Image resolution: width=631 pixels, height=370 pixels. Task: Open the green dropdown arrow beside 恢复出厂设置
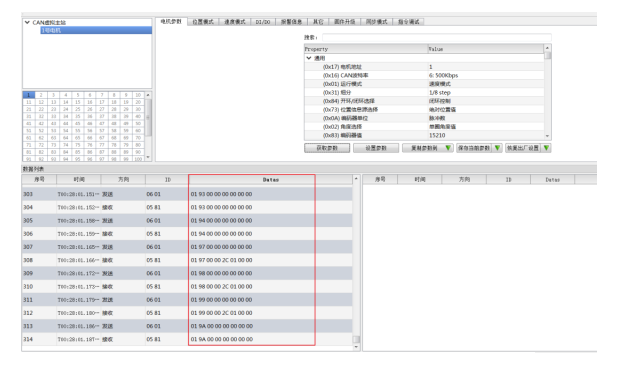(x=546, y=148)
